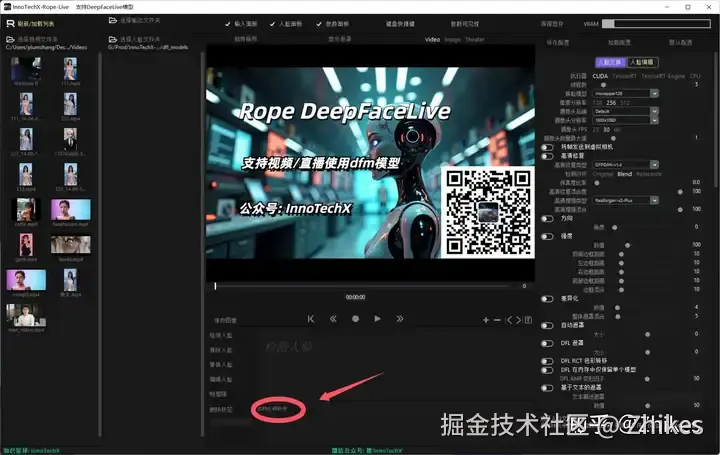Click the Rope refresh/load list icon
720x455 pixels.
pos(10,23)
